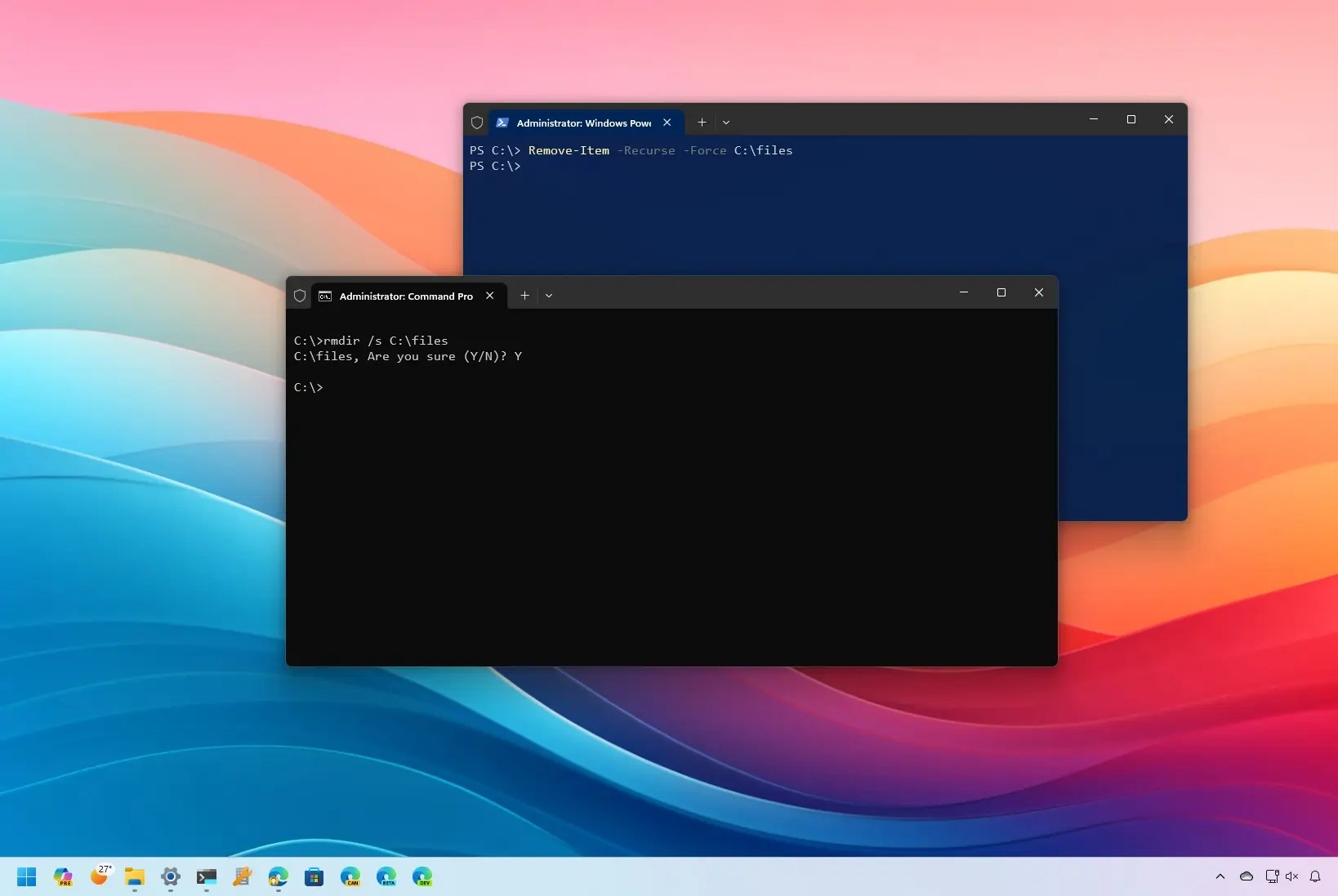Image resolution: width=1338 pixels, height=896 pixels.
Task: Launch Microsoft Edge Canary from the taskbar
Action: [350, 877]
